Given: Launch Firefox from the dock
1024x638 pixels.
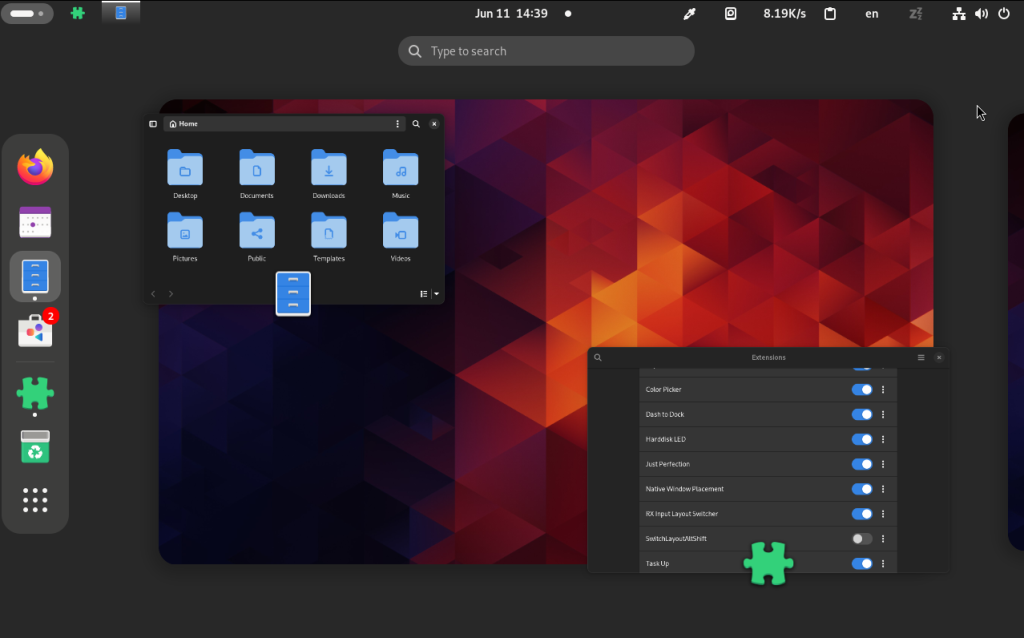Looking at the screenshot, I should coord(35,167).
